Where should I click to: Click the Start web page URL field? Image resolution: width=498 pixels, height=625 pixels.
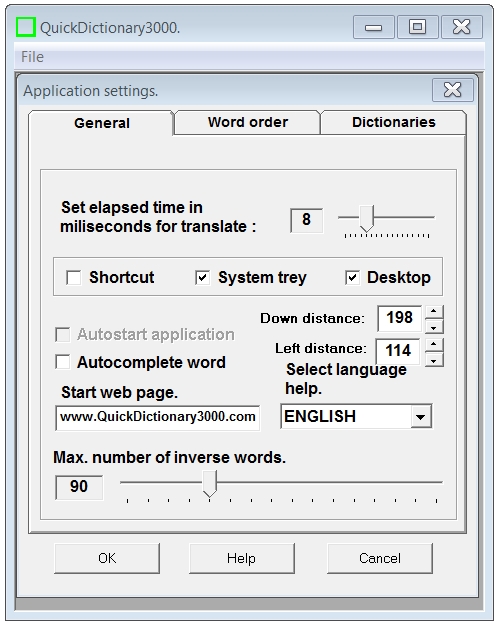157,417
